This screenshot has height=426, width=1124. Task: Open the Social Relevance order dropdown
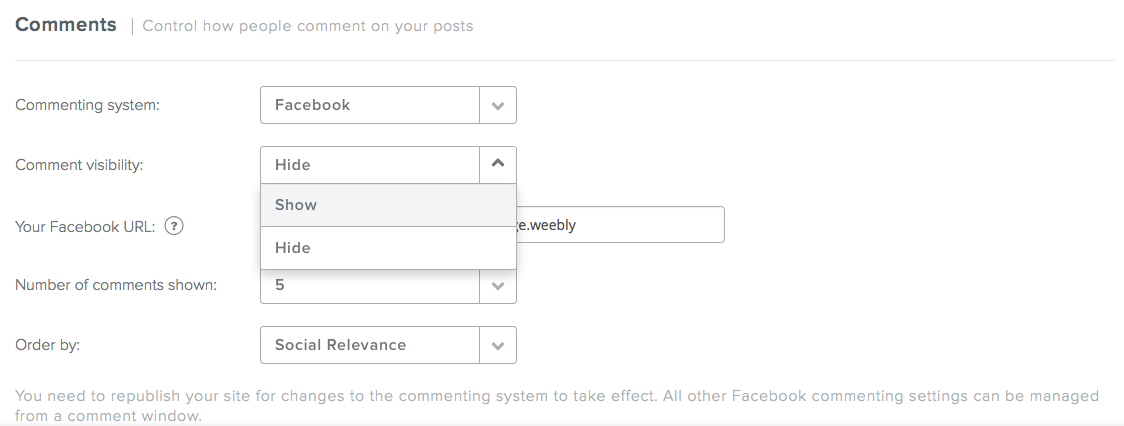pyautogui.click(x=370, y=345)
